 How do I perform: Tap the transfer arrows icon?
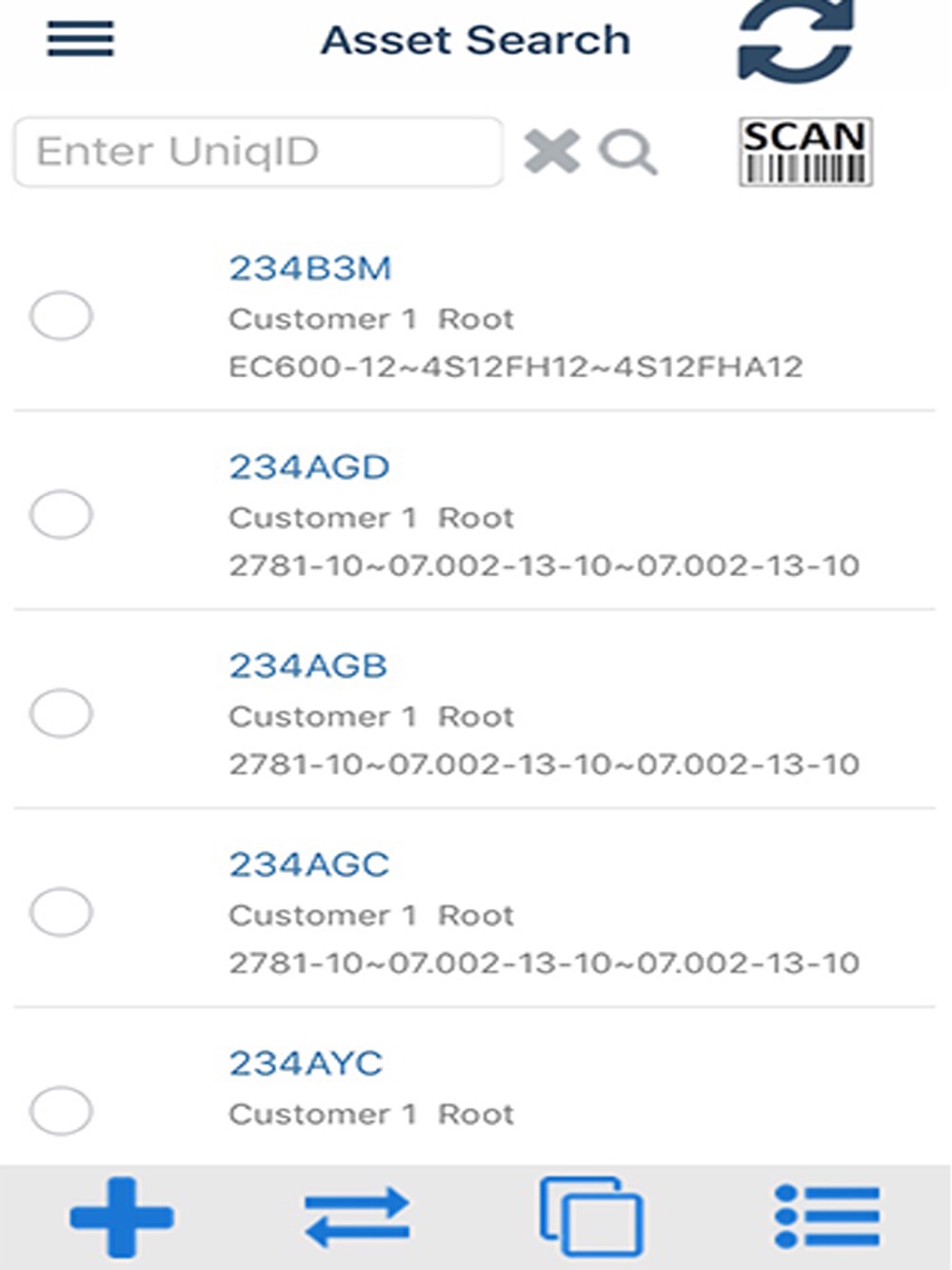click(x=357, y=1216)
